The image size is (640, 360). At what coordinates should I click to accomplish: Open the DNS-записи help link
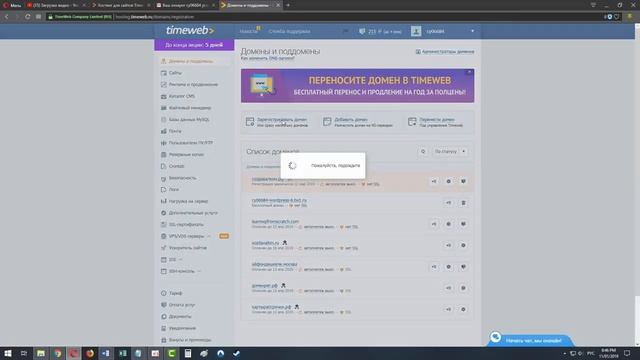(267, 58)
